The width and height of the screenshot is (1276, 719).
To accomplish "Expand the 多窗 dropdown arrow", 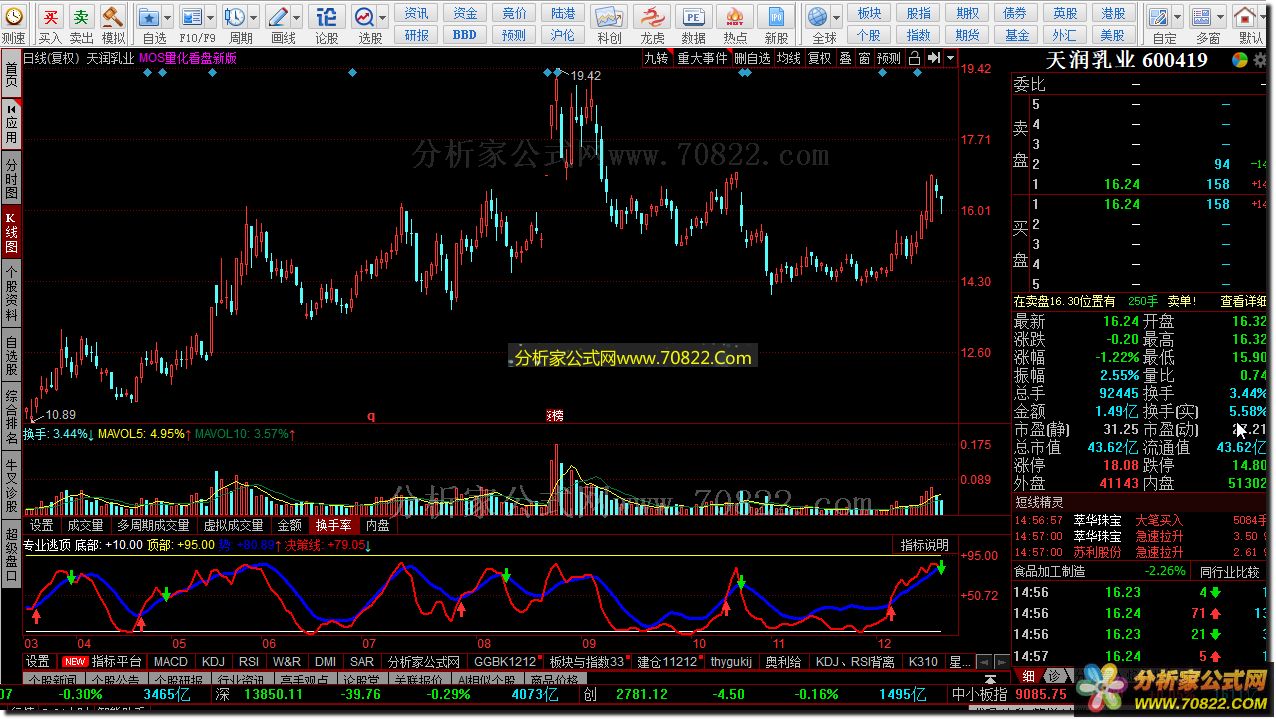I will [x=1220, y=17].
